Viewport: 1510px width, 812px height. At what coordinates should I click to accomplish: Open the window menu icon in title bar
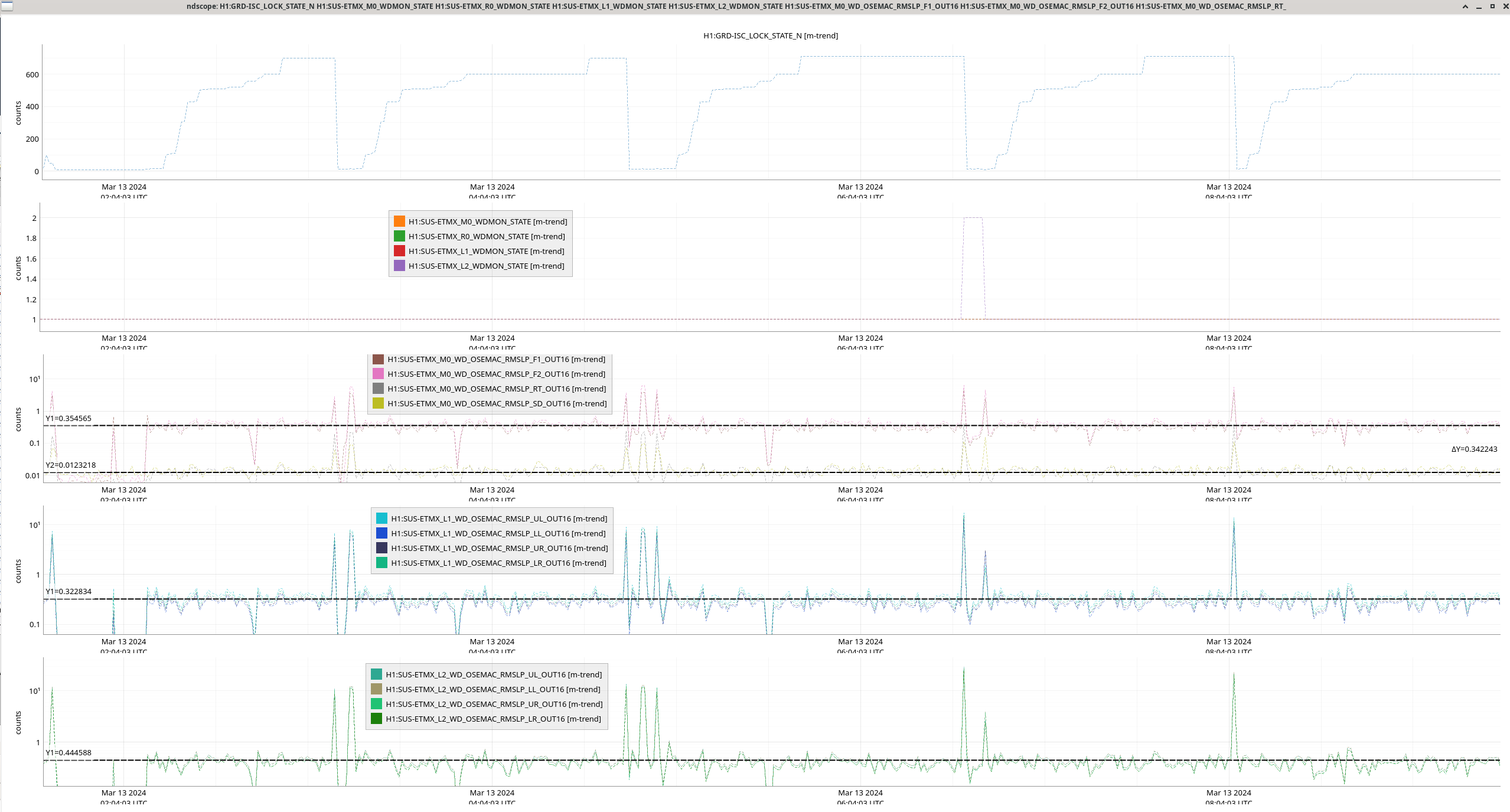click(7, 6)
